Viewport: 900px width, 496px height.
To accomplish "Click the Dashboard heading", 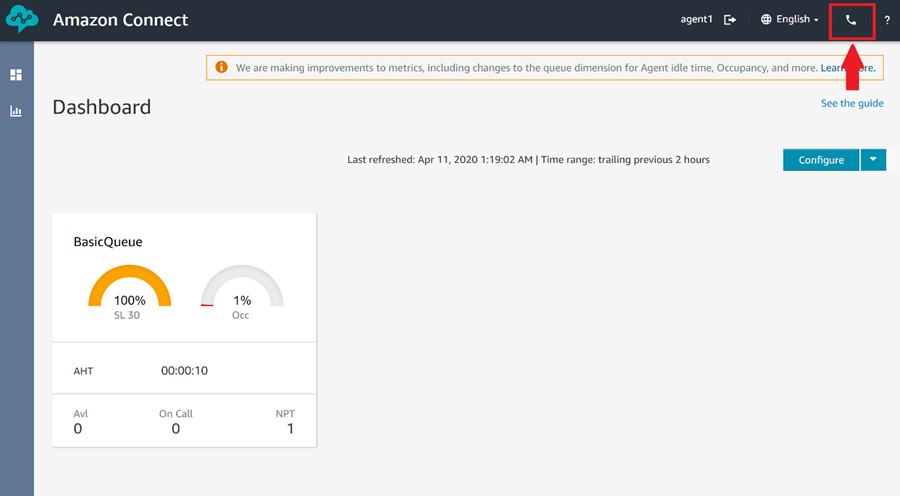I will point(102,107).
